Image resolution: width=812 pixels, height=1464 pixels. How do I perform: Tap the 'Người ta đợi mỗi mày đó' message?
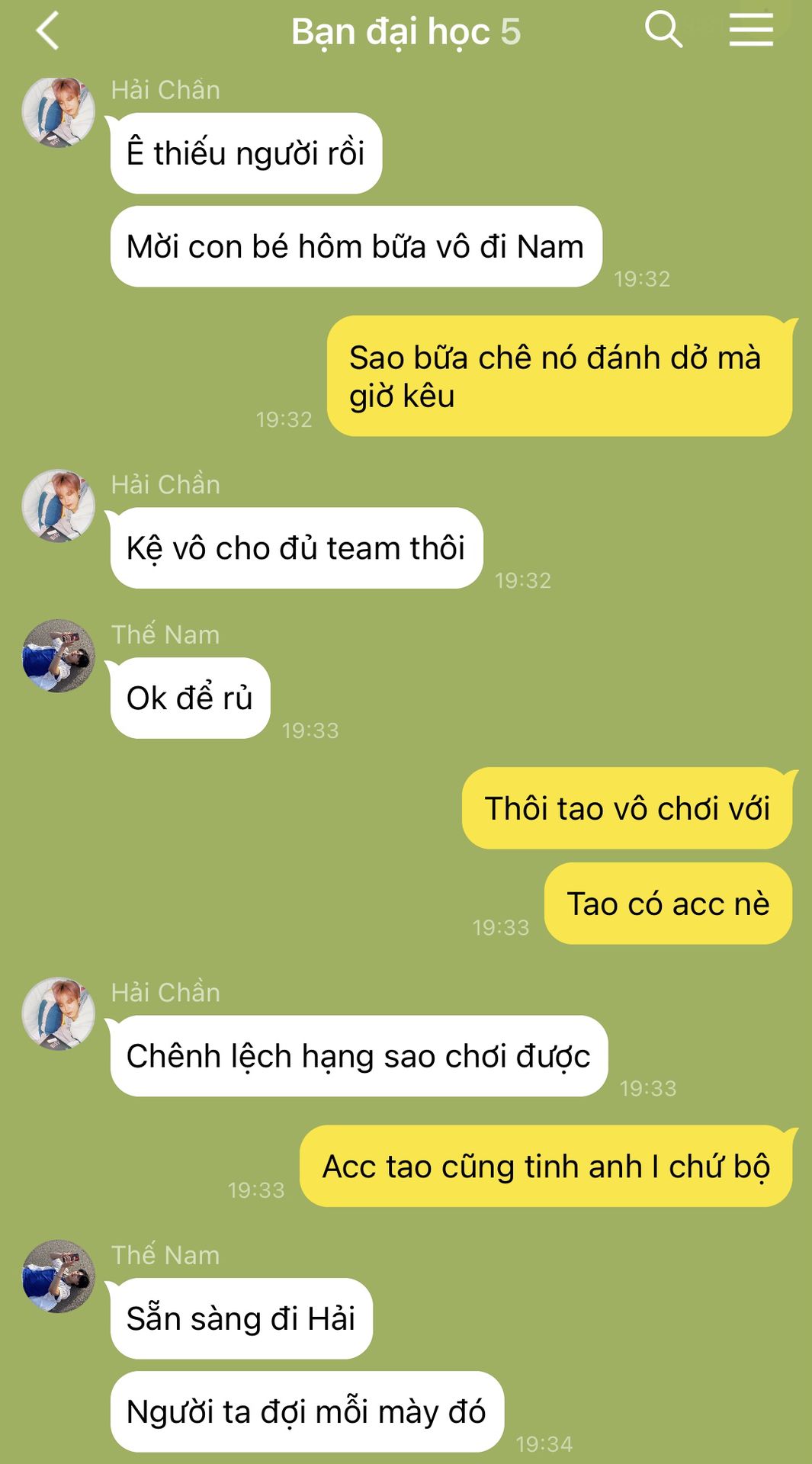(x=307, y=1411)
